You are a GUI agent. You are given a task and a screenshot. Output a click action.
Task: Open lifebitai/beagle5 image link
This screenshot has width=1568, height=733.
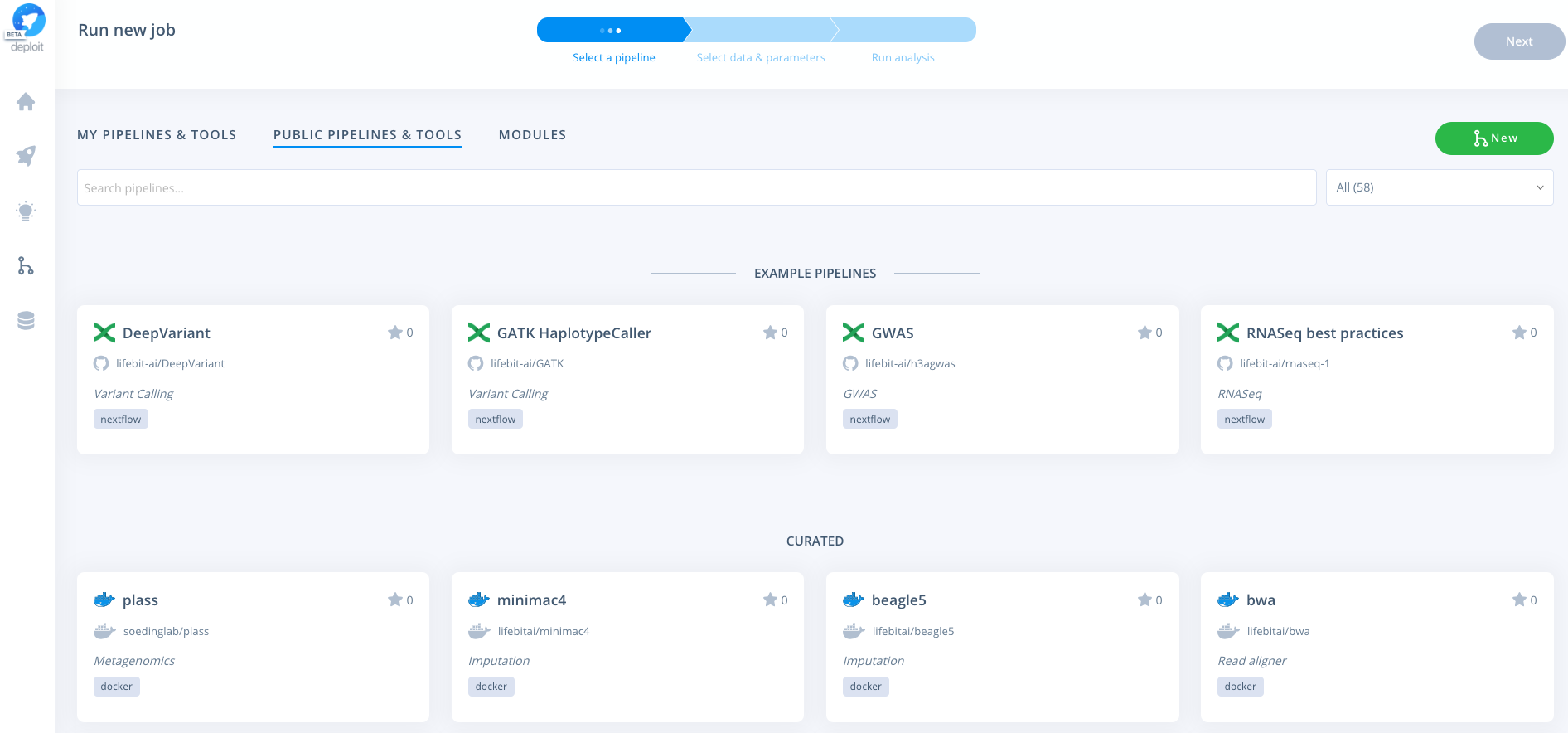pos(912,631)
